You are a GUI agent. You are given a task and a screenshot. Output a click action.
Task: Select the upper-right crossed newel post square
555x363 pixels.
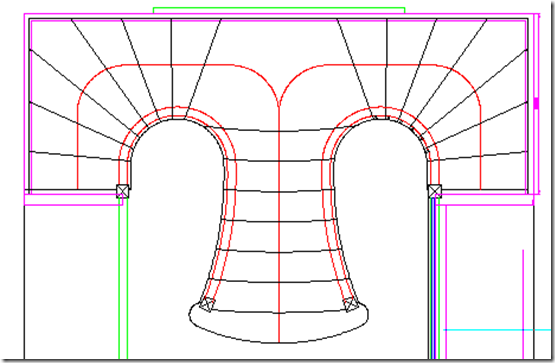(435, 191)
